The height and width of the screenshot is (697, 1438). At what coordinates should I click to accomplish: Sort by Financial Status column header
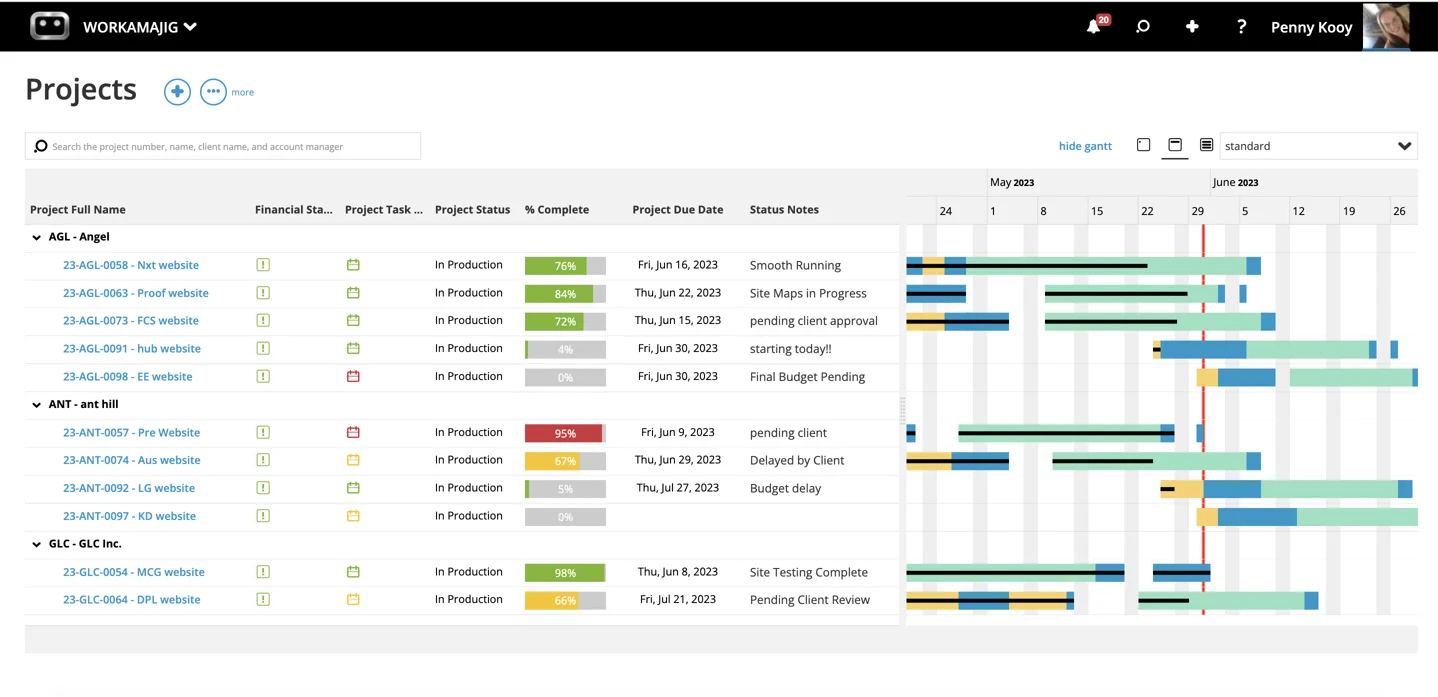294,210
